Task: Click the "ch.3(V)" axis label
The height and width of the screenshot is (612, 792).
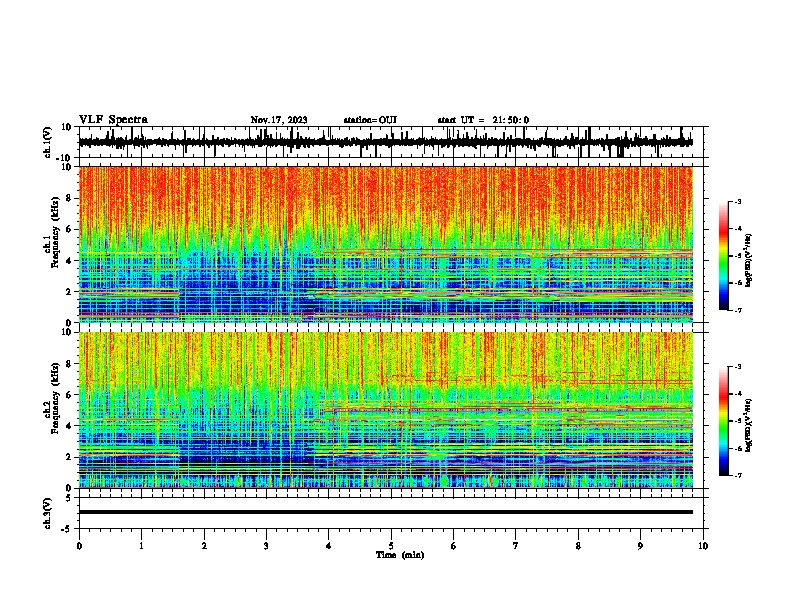Action: tap(48, 513)
